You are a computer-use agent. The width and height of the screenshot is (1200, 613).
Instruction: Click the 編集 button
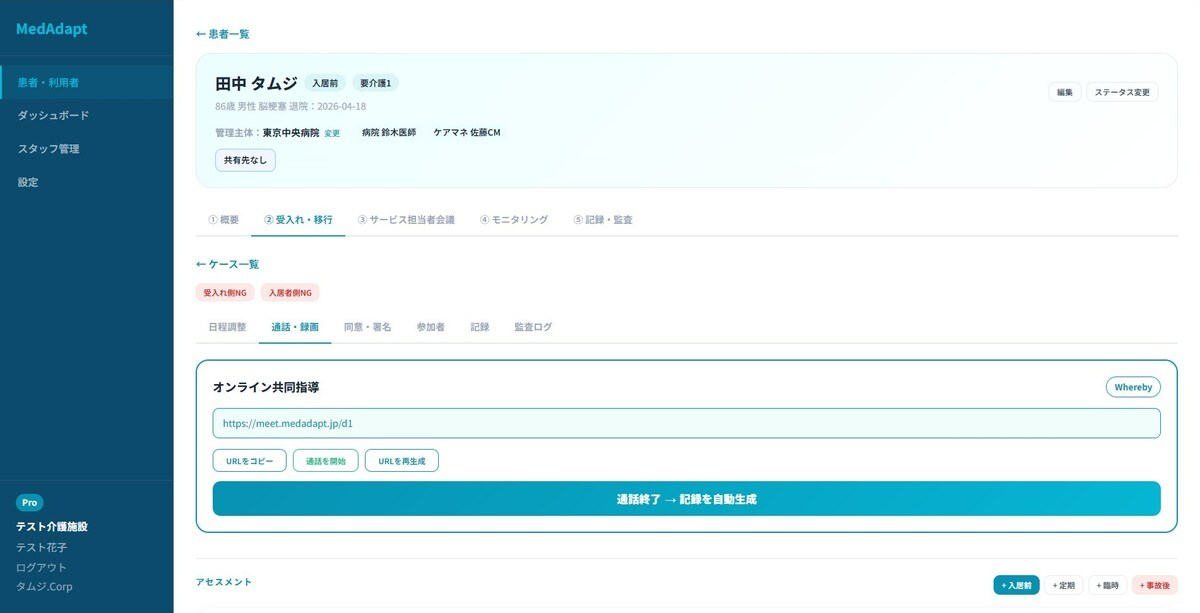(1065, 92)
